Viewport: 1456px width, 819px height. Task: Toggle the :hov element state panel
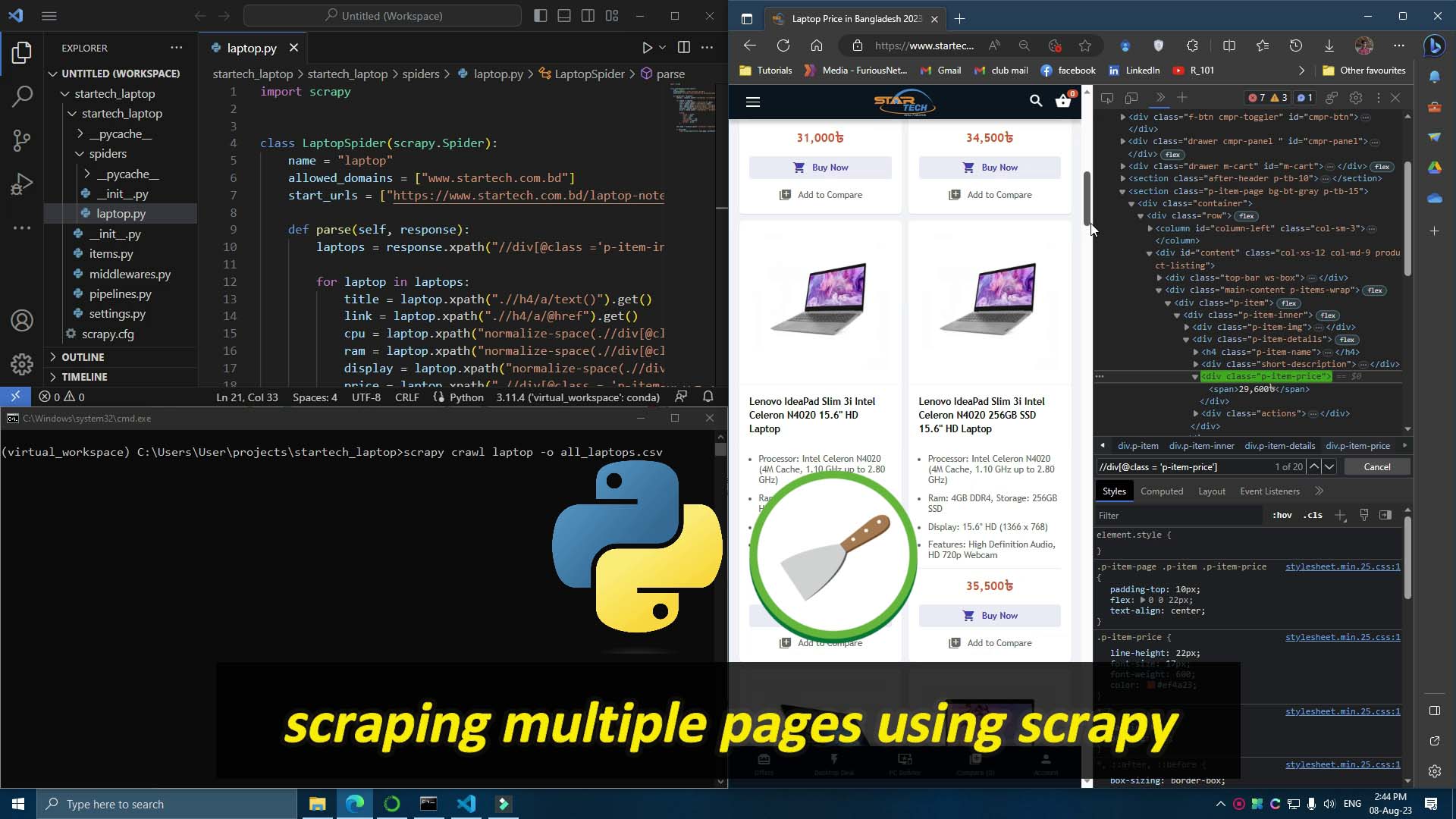(1282, 515)
